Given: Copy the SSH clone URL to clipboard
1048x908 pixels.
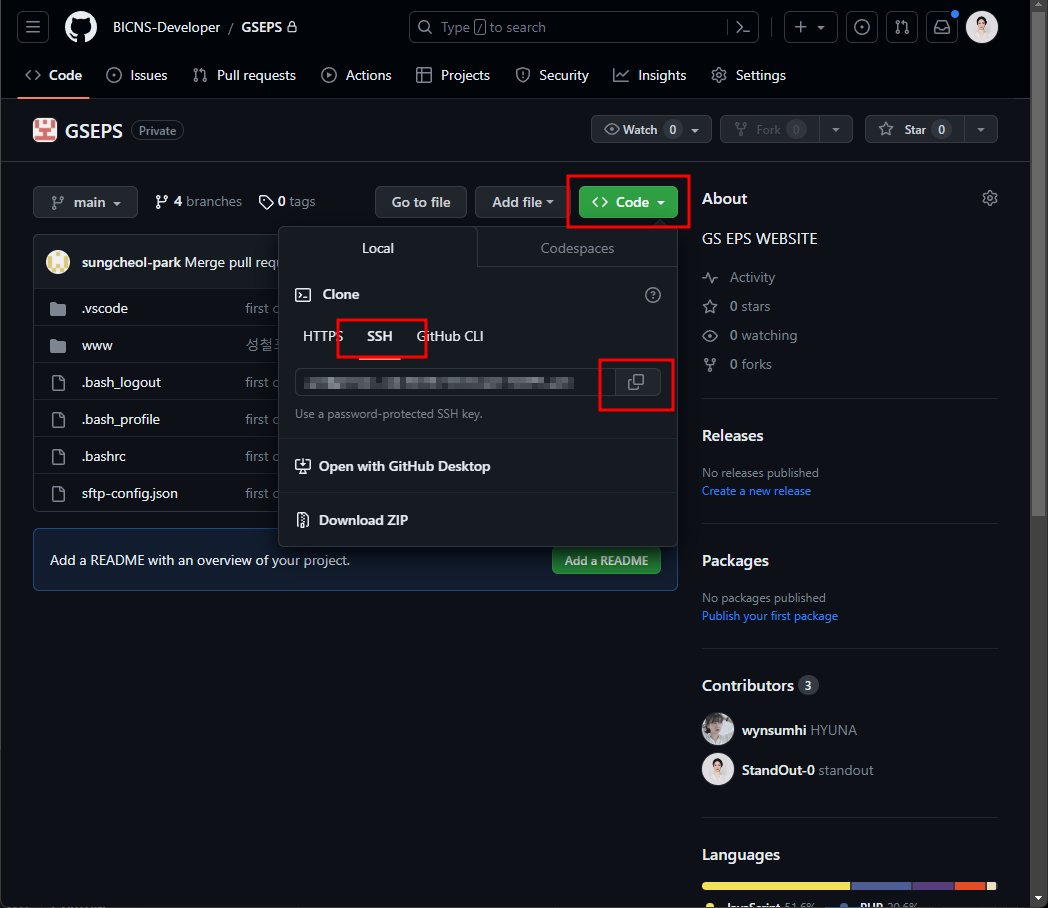Looking at the screenshot, I should coord(636,382).
